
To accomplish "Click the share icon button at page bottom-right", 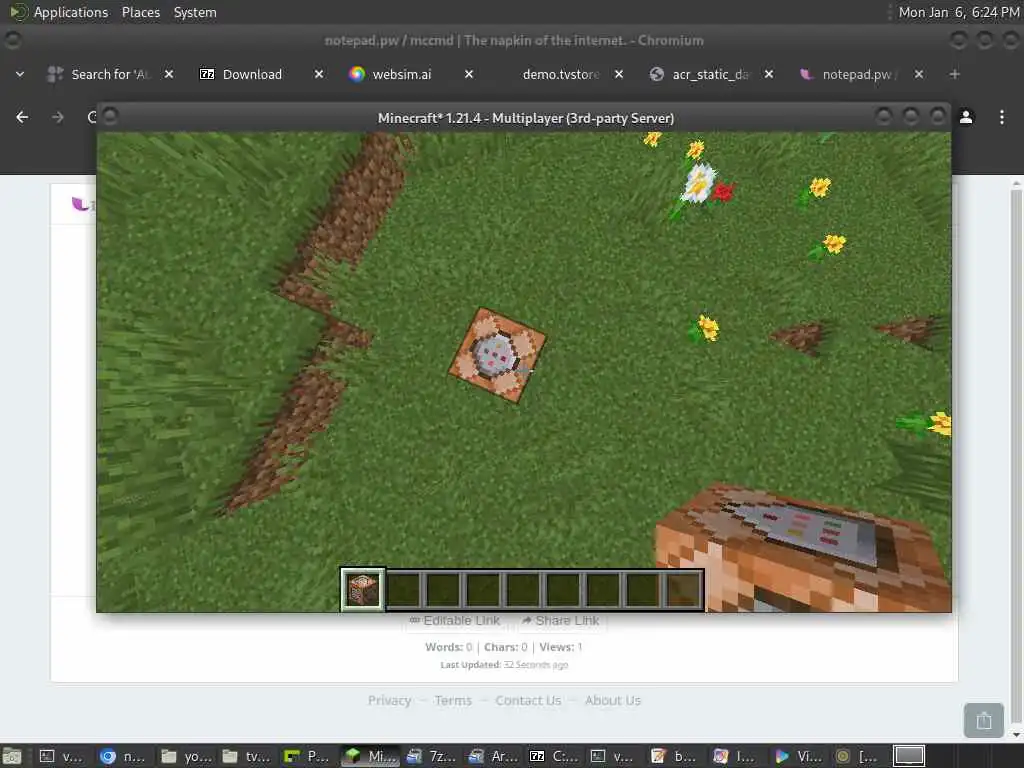I will point(984,720).
